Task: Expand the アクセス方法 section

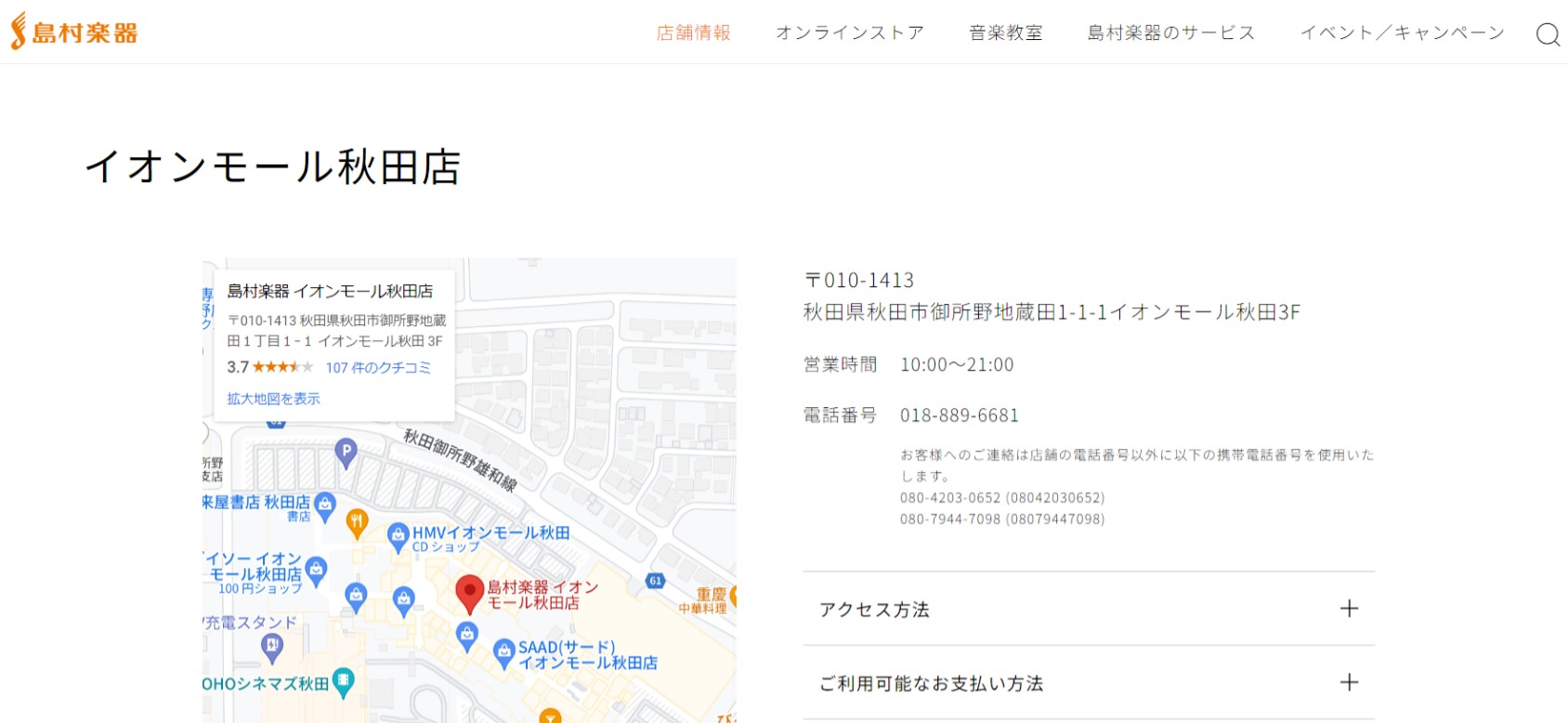Action: 1089,609
